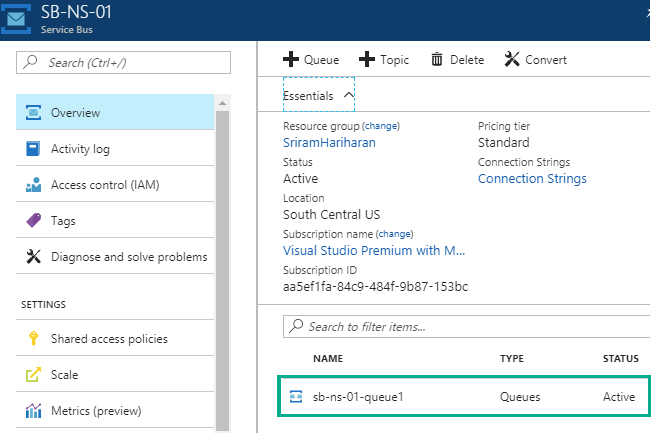Open the SriramHariharan resource group link

click(331, 143)
